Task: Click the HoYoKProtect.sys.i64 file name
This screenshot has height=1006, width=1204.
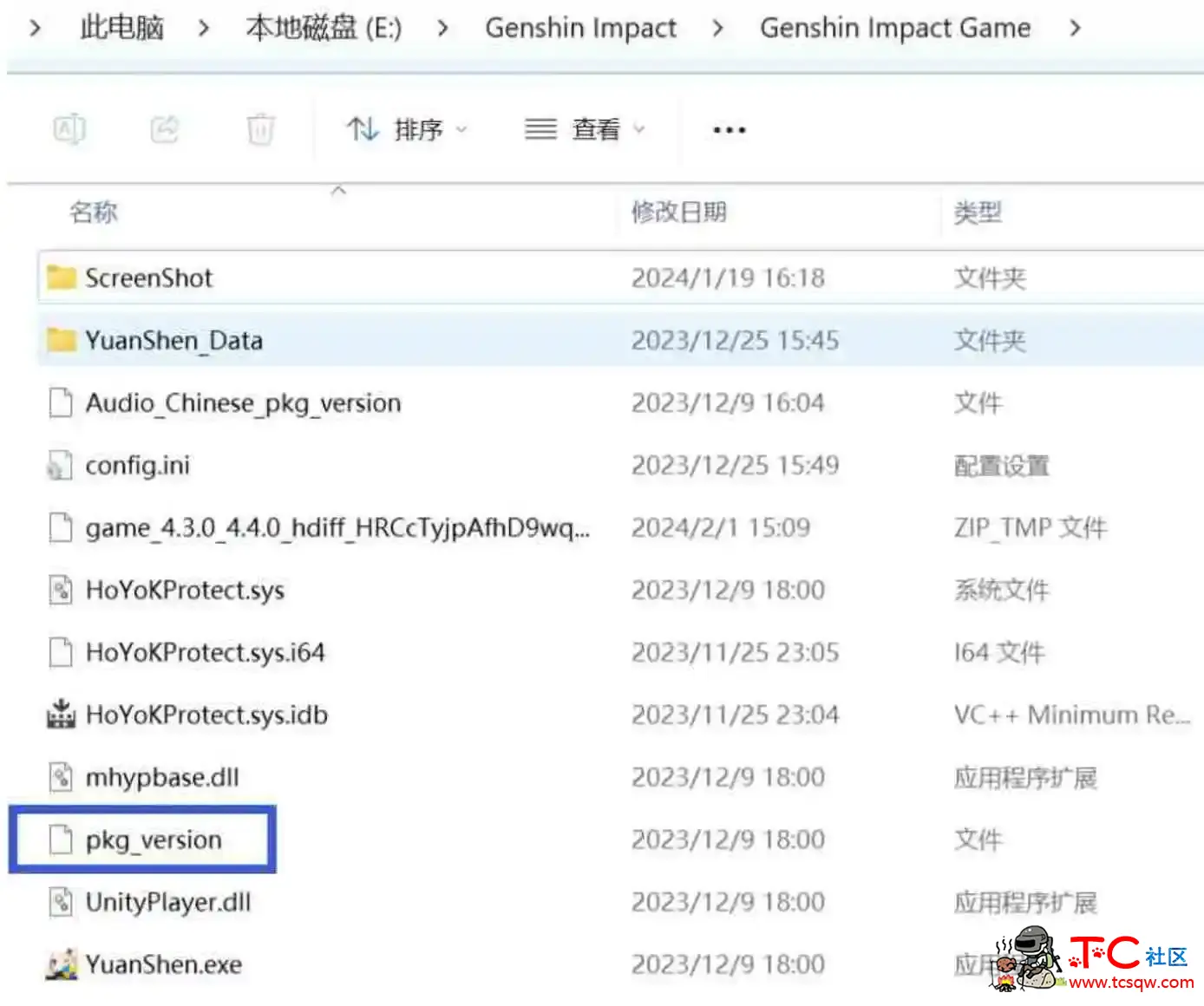Action: tap(205, 652)
